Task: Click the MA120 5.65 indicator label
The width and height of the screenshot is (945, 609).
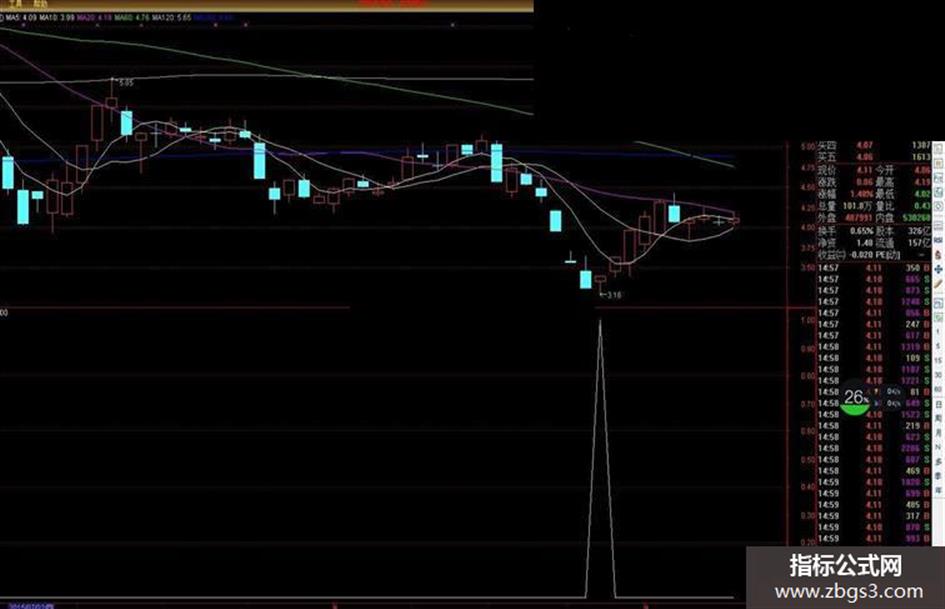Action: click(172, 18)
